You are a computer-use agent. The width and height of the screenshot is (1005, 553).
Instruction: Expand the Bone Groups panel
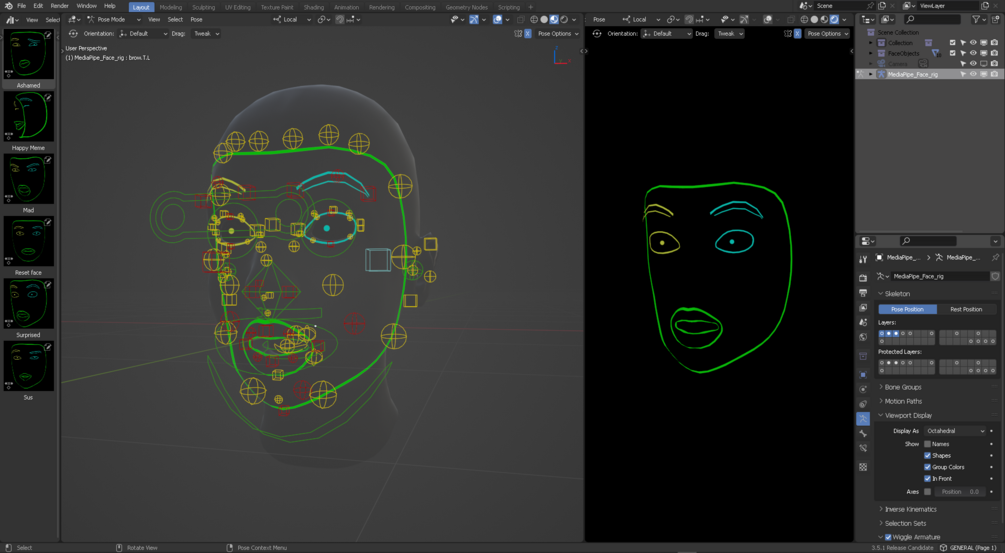[x=902, y=387]
